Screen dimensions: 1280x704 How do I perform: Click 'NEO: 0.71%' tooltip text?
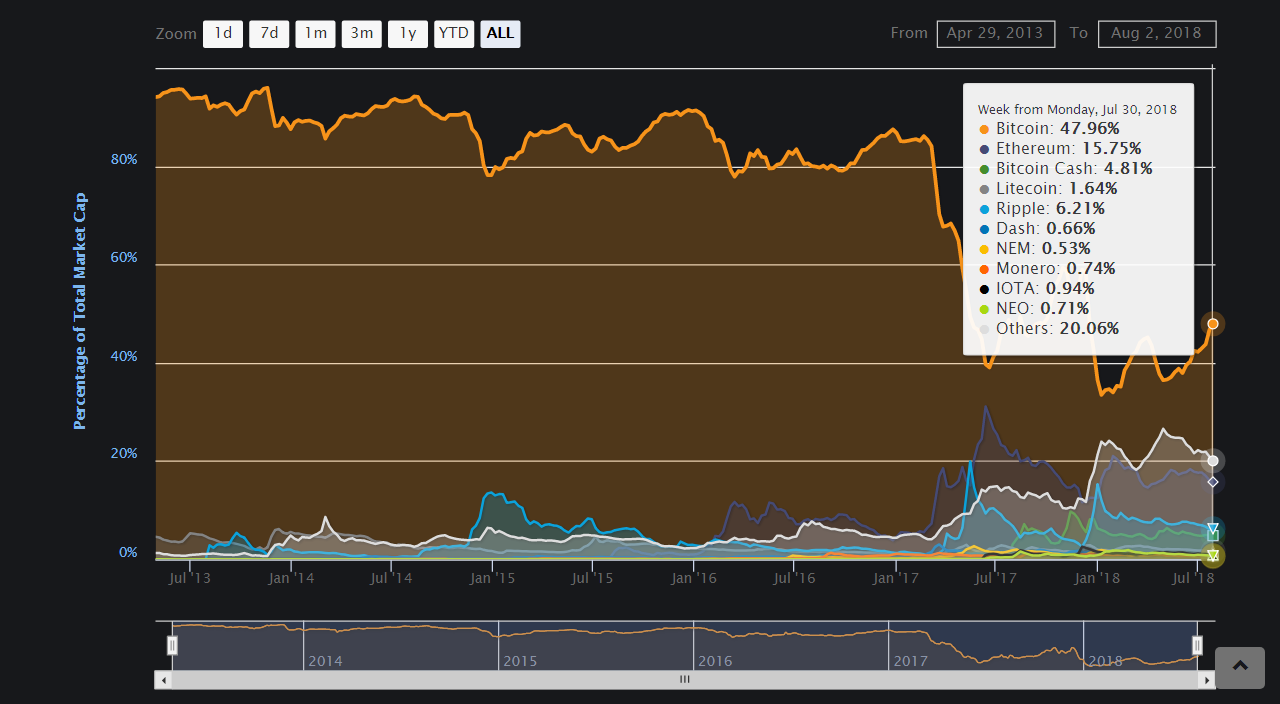click(1043, 309)
